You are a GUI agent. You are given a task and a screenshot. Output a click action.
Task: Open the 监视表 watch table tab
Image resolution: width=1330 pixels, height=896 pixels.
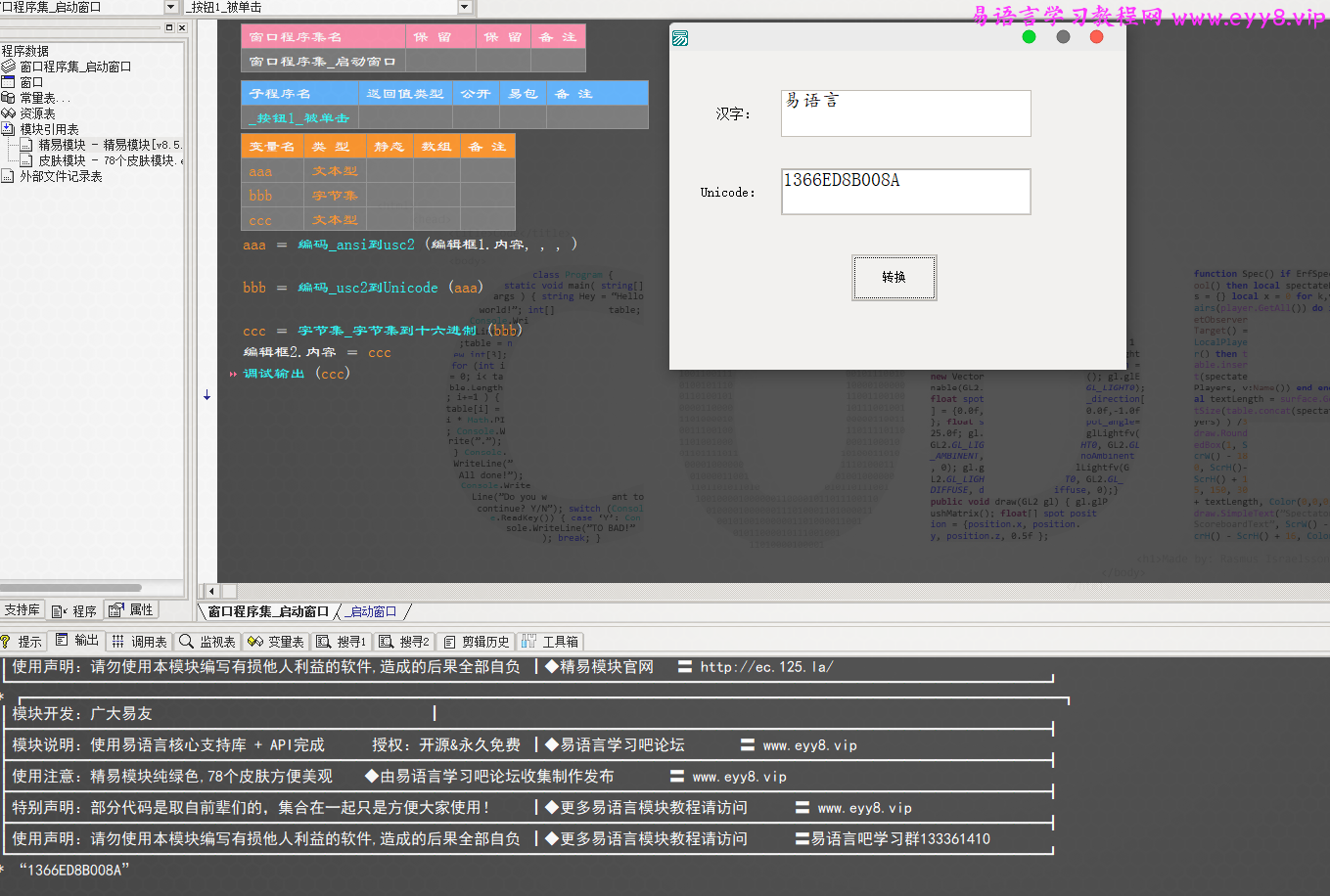click(x=207, y=642)
